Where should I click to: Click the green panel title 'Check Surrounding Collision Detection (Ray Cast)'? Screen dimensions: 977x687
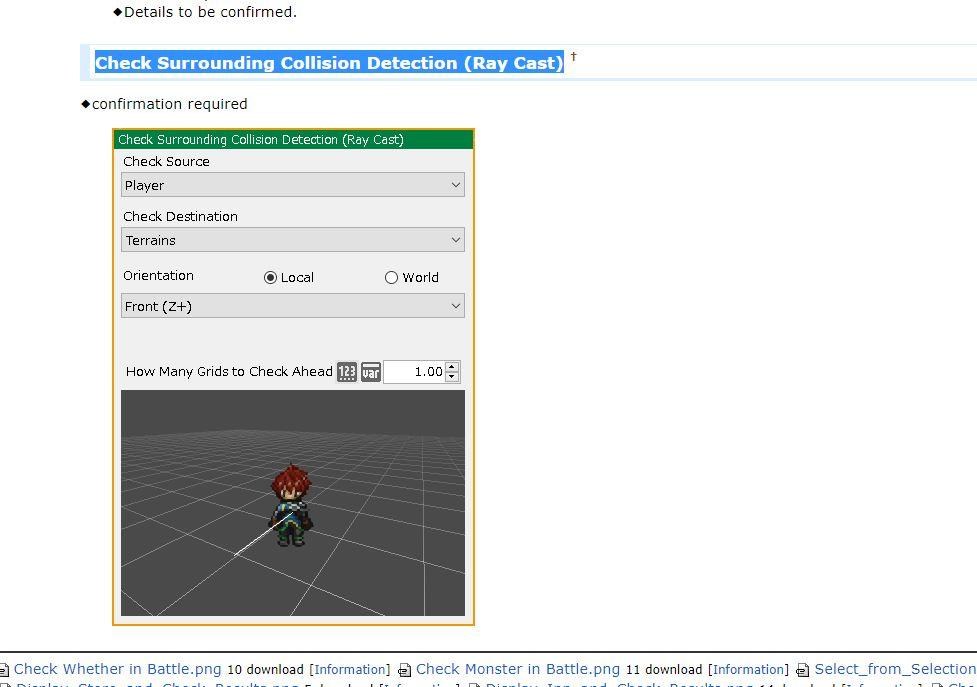261,140
